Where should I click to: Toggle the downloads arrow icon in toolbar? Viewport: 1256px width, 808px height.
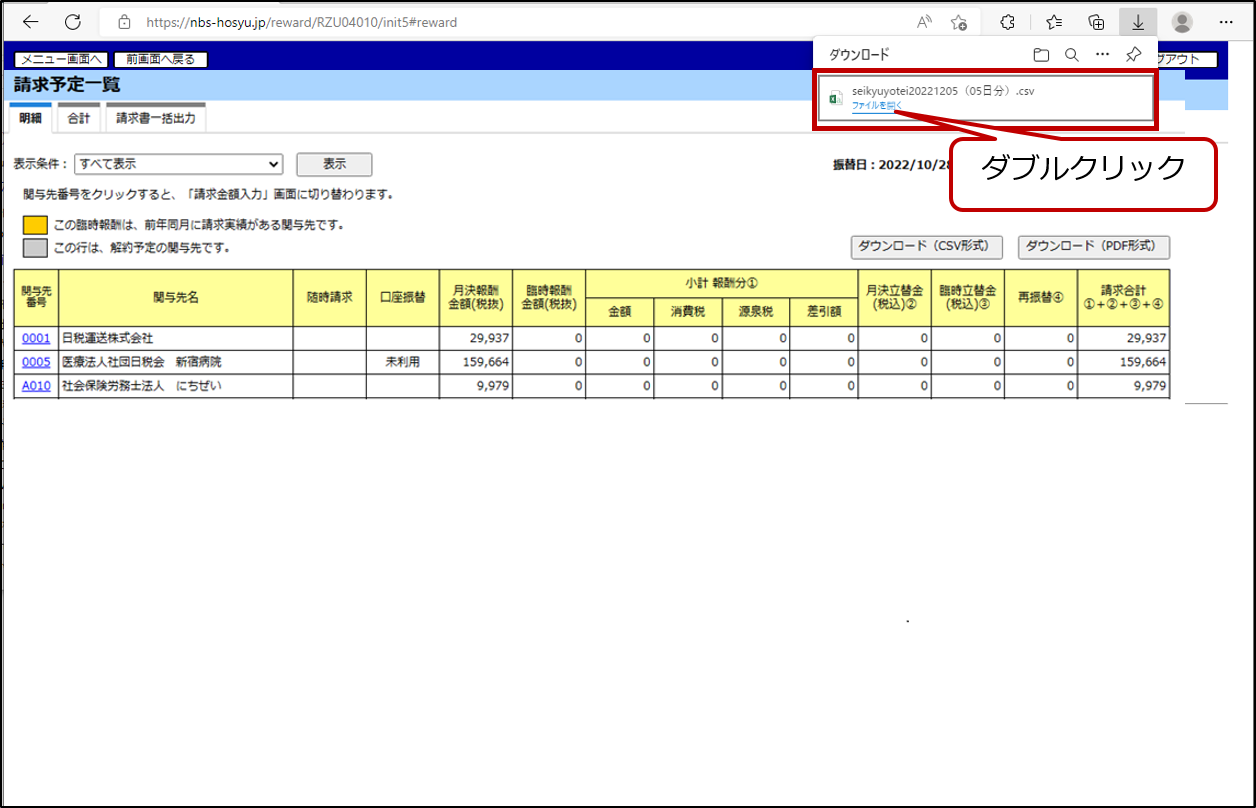coord(1138,22)
